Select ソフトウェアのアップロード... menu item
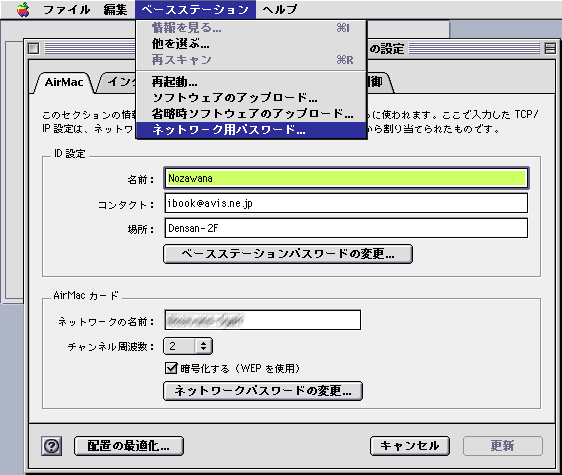 (x=251, y=98)
